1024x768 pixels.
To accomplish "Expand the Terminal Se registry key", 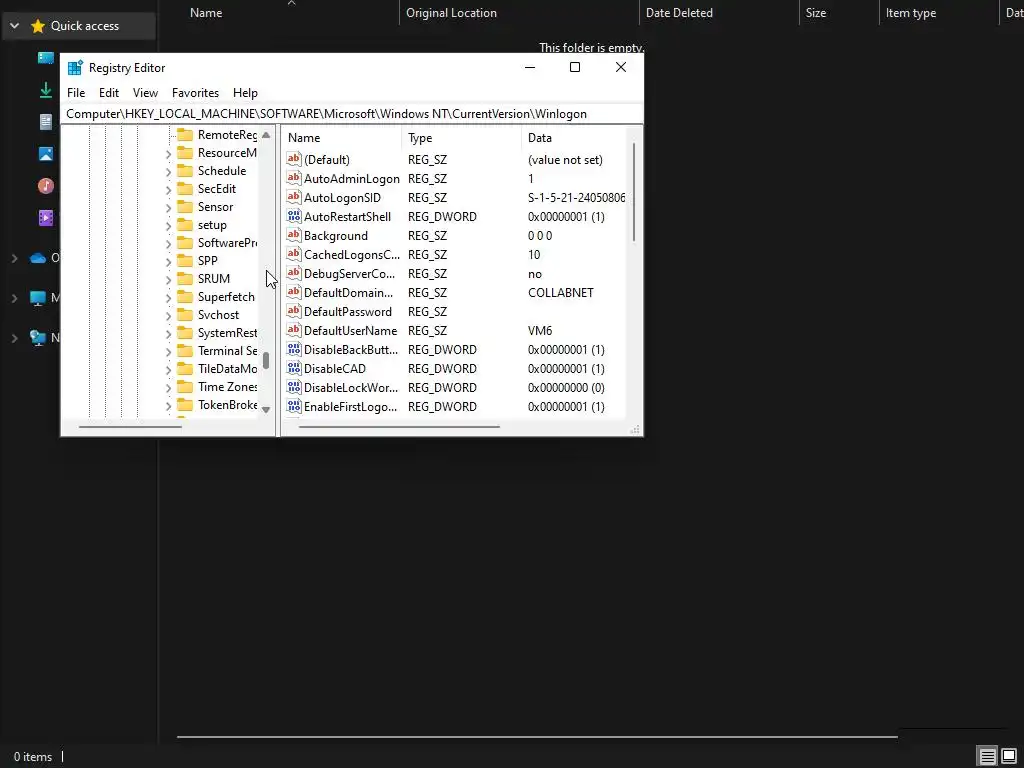I will tap(168, 351).
